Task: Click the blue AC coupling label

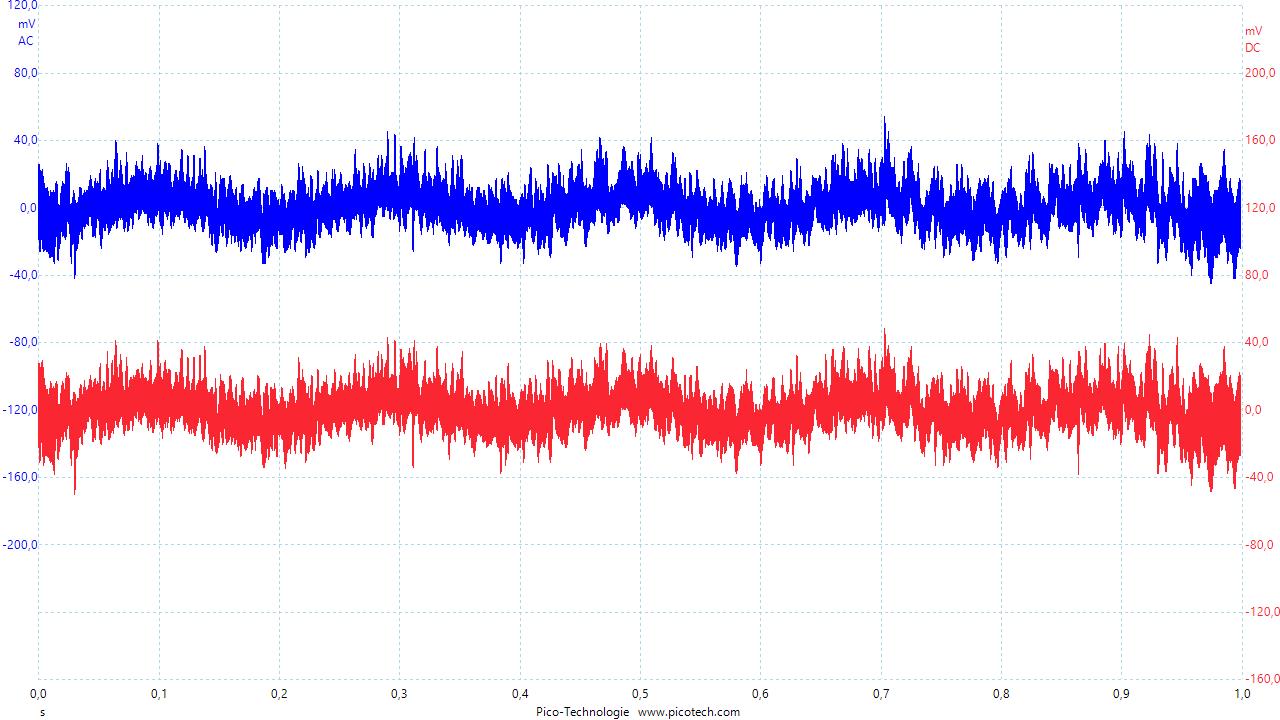Action: [x=26, y=41]
